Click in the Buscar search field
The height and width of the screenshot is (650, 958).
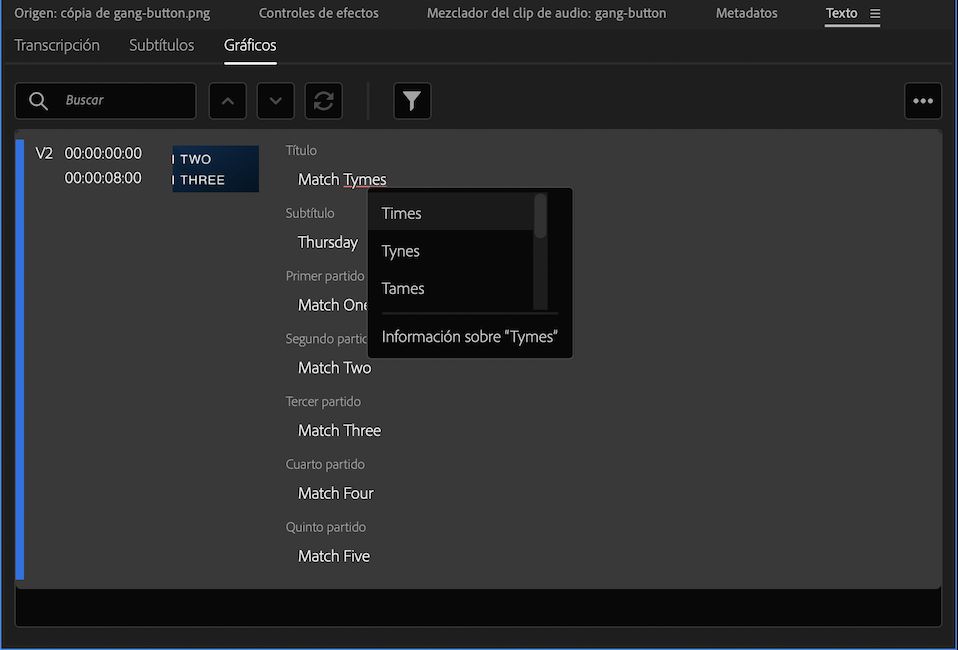tap(106, 101)
